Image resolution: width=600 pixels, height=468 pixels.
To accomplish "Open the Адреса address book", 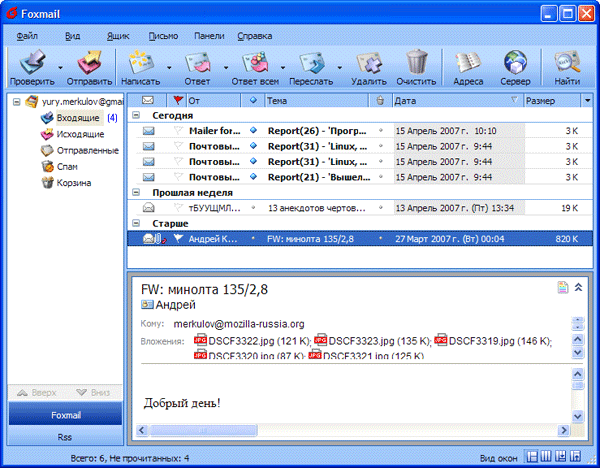I will pos(468,68).
